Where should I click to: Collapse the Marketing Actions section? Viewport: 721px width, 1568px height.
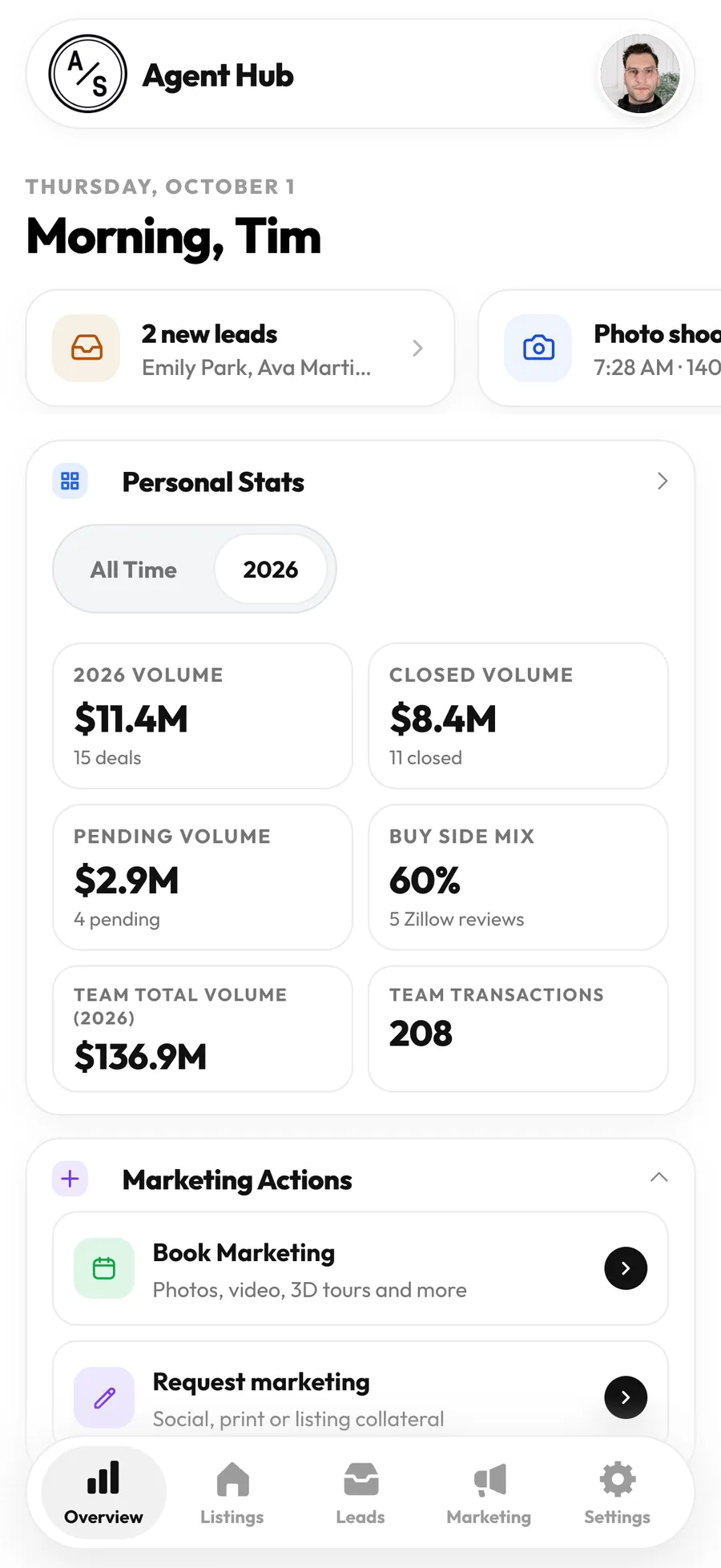pos(659,1177)
